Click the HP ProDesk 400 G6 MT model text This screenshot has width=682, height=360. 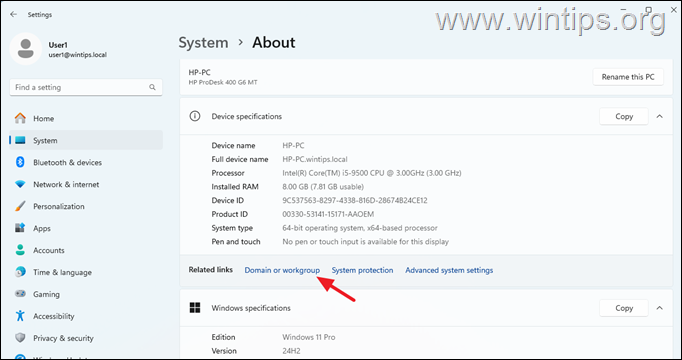[x=223, y=82]
